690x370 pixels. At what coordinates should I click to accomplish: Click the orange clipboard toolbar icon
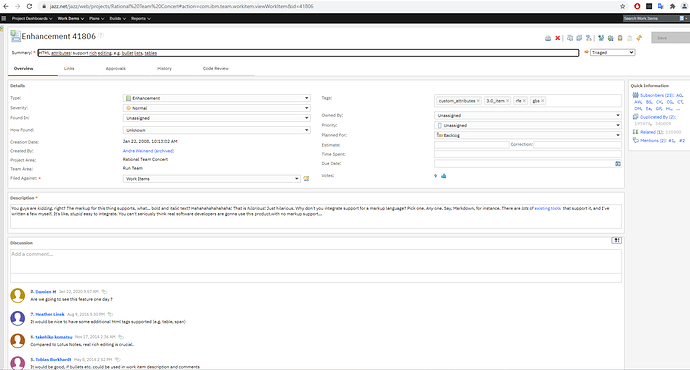pos(620,38)
